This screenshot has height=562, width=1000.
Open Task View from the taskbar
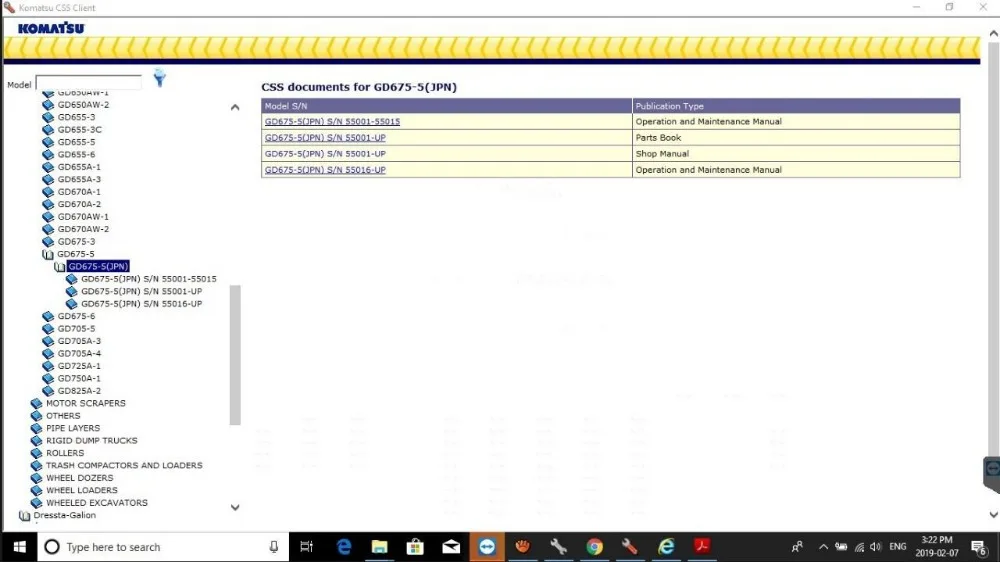click(307, 547)
